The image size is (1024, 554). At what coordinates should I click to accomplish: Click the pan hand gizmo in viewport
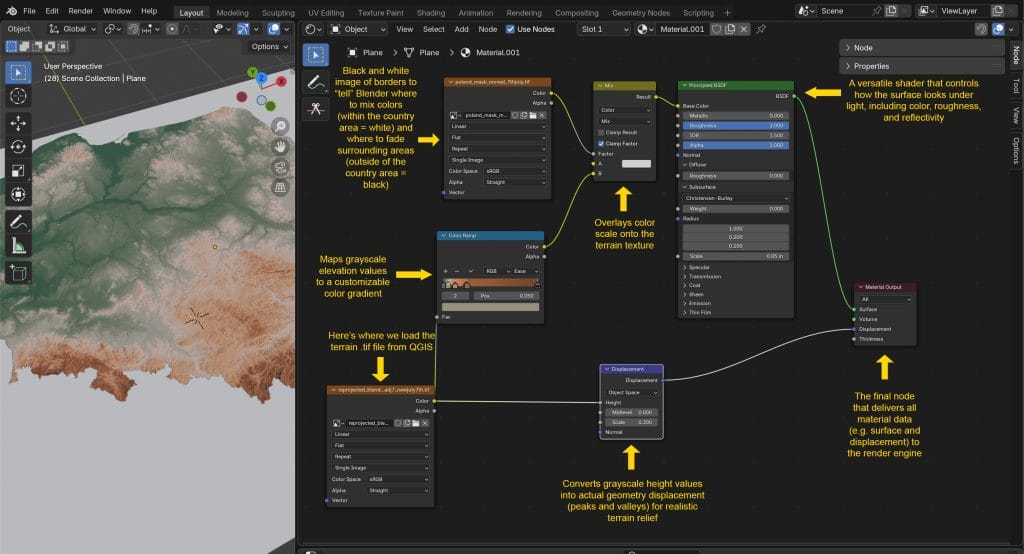280,146
